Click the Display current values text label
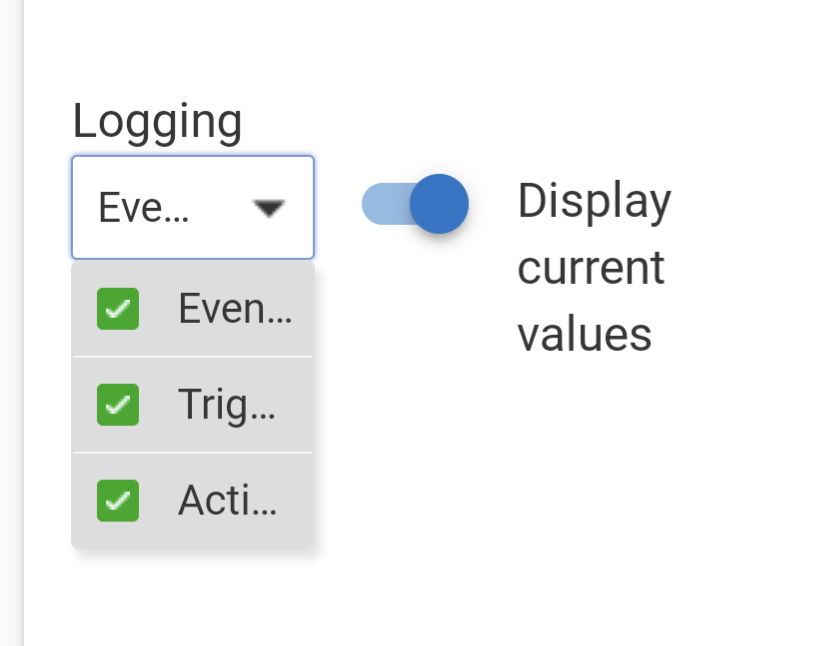The image size is (833, 646). [x=594, y=267]
